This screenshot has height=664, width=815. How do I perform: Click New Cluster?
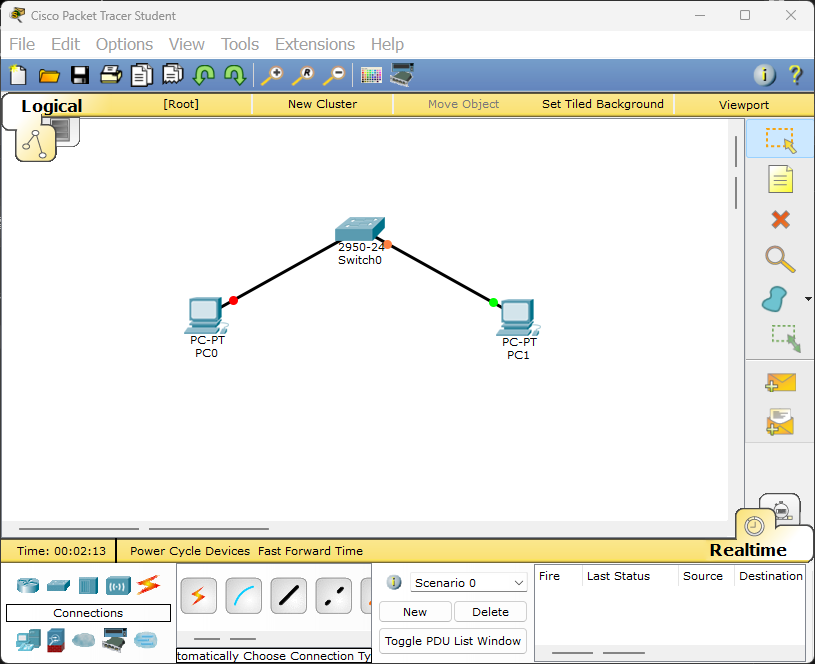pos(322,104)
